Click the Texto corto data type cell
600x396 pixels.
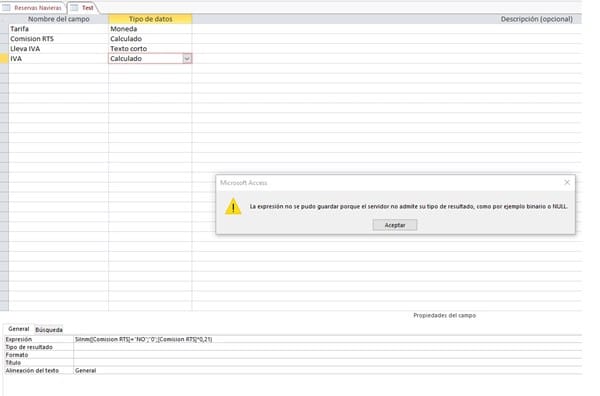point(150,49)
